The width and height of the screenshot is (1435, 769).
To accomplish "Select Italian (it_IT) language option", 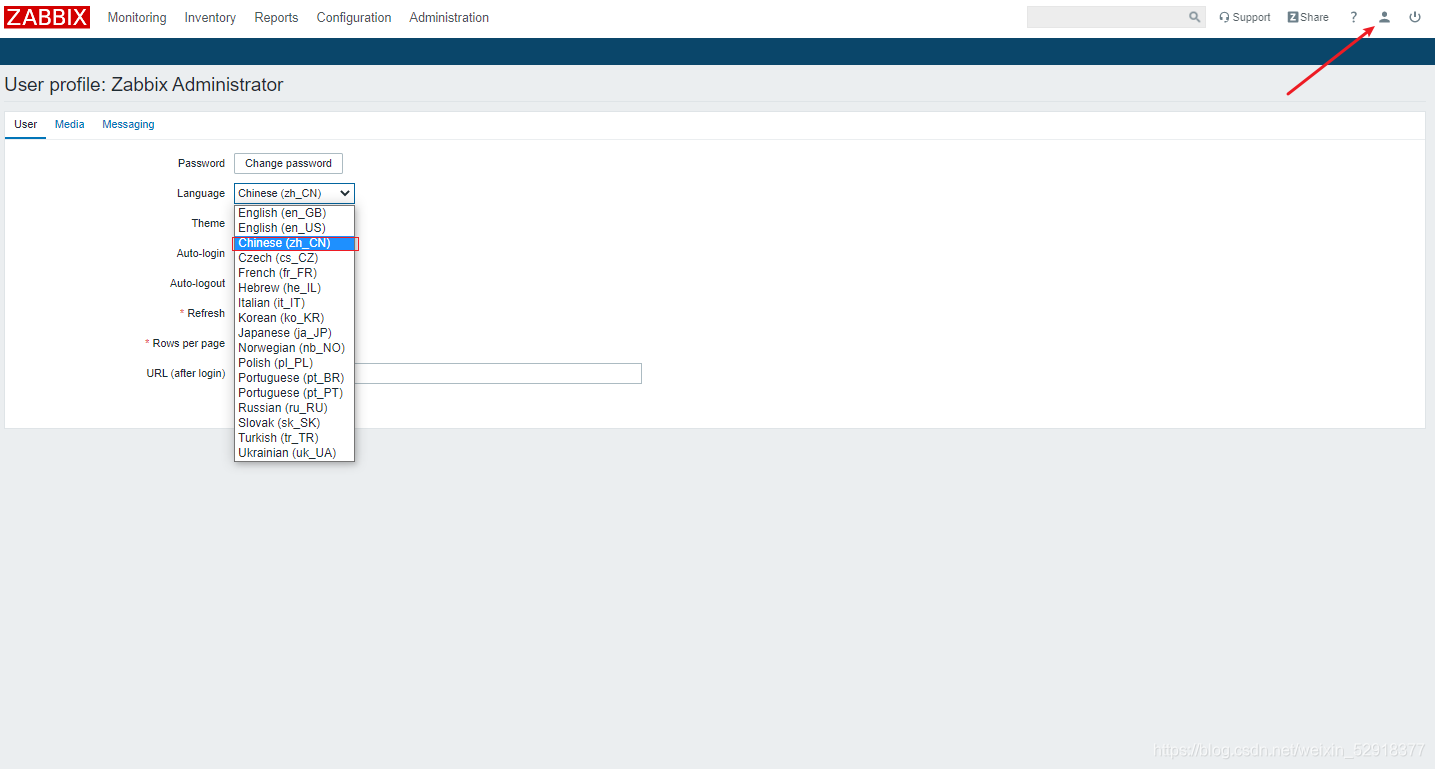I will pos(294,303).
